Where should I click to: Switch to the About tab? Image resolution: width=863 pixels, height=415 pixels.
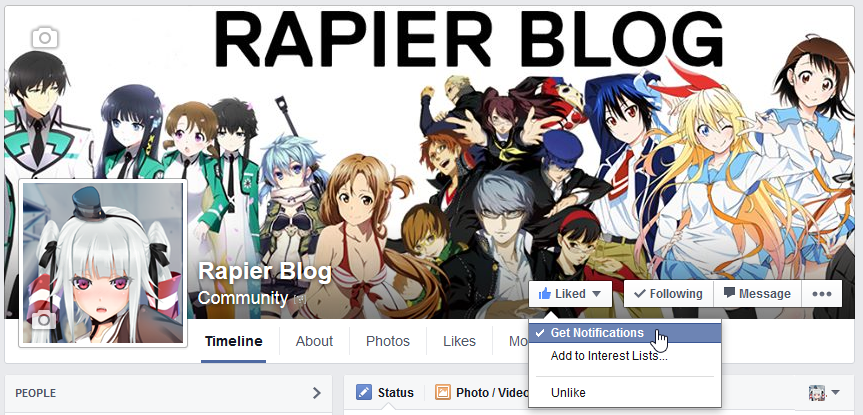pos(314,341)
